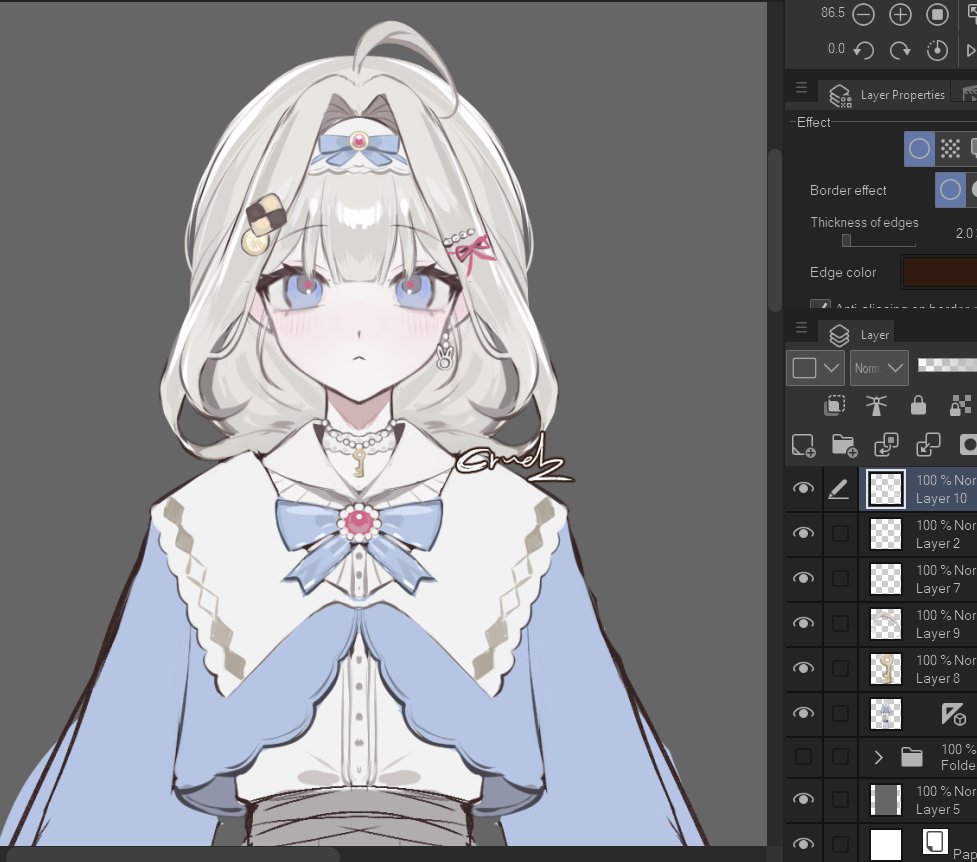Click the pen editing icon on Layer 10

pos(839,489)
